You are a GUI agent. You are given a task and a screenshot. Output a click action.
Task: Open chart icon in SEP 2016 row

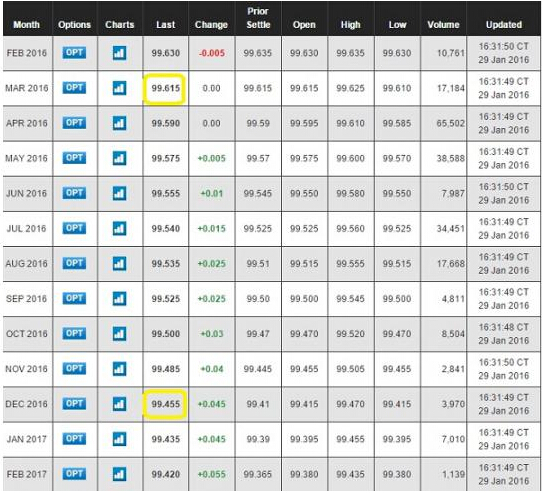[x=119, y=299]
